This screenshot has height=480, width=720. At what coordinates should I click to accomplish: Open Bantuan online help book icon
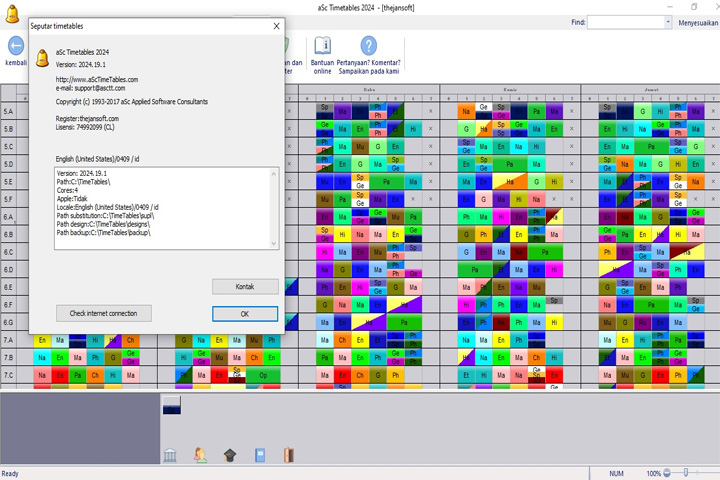(x=322, y=46)
